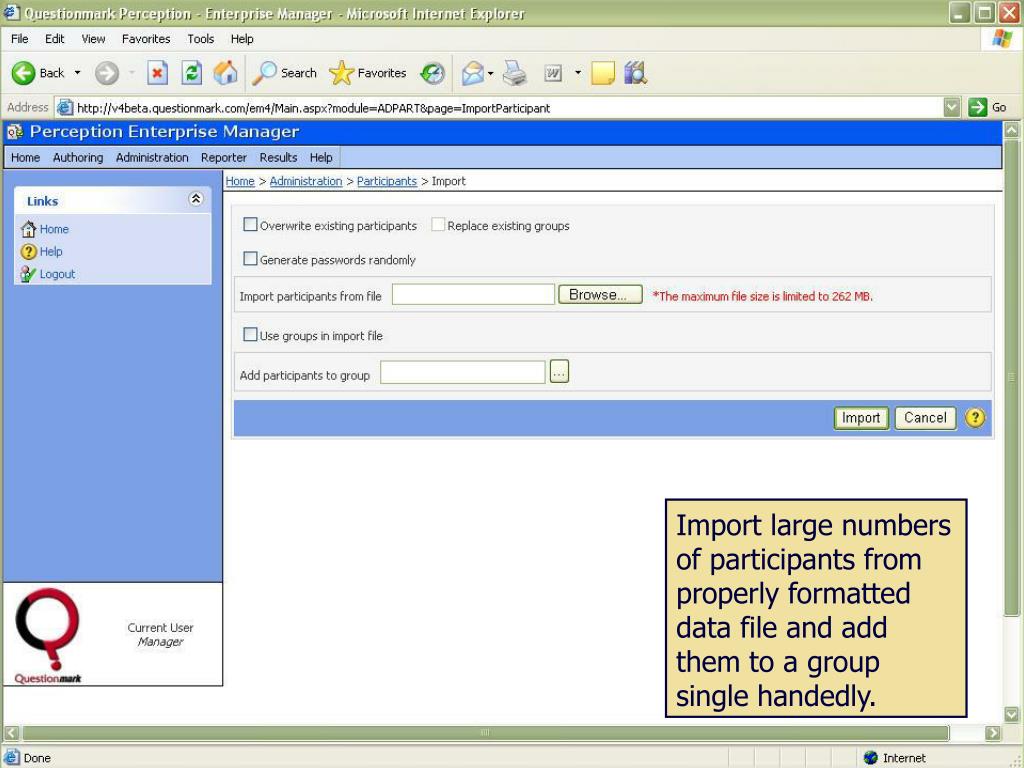1024x768 pixels.
Task: Open the Back button history dropdown arrow
Action: click(77, 72)
